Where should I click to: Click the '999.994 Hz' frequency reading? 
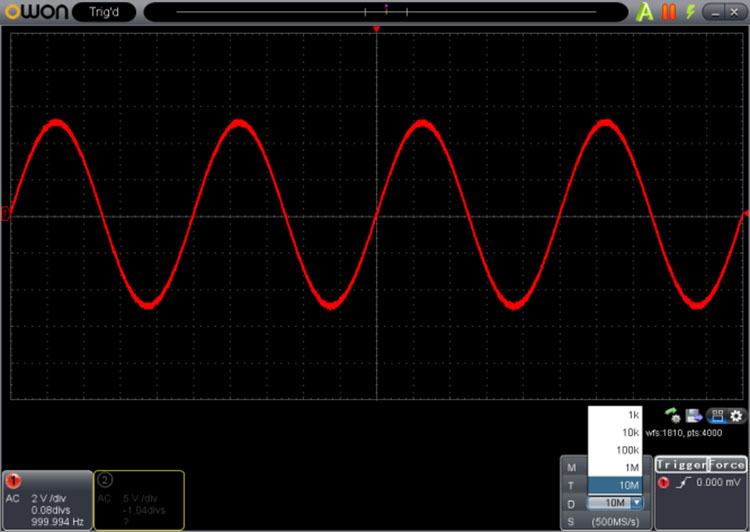click(x=57, y=522)
